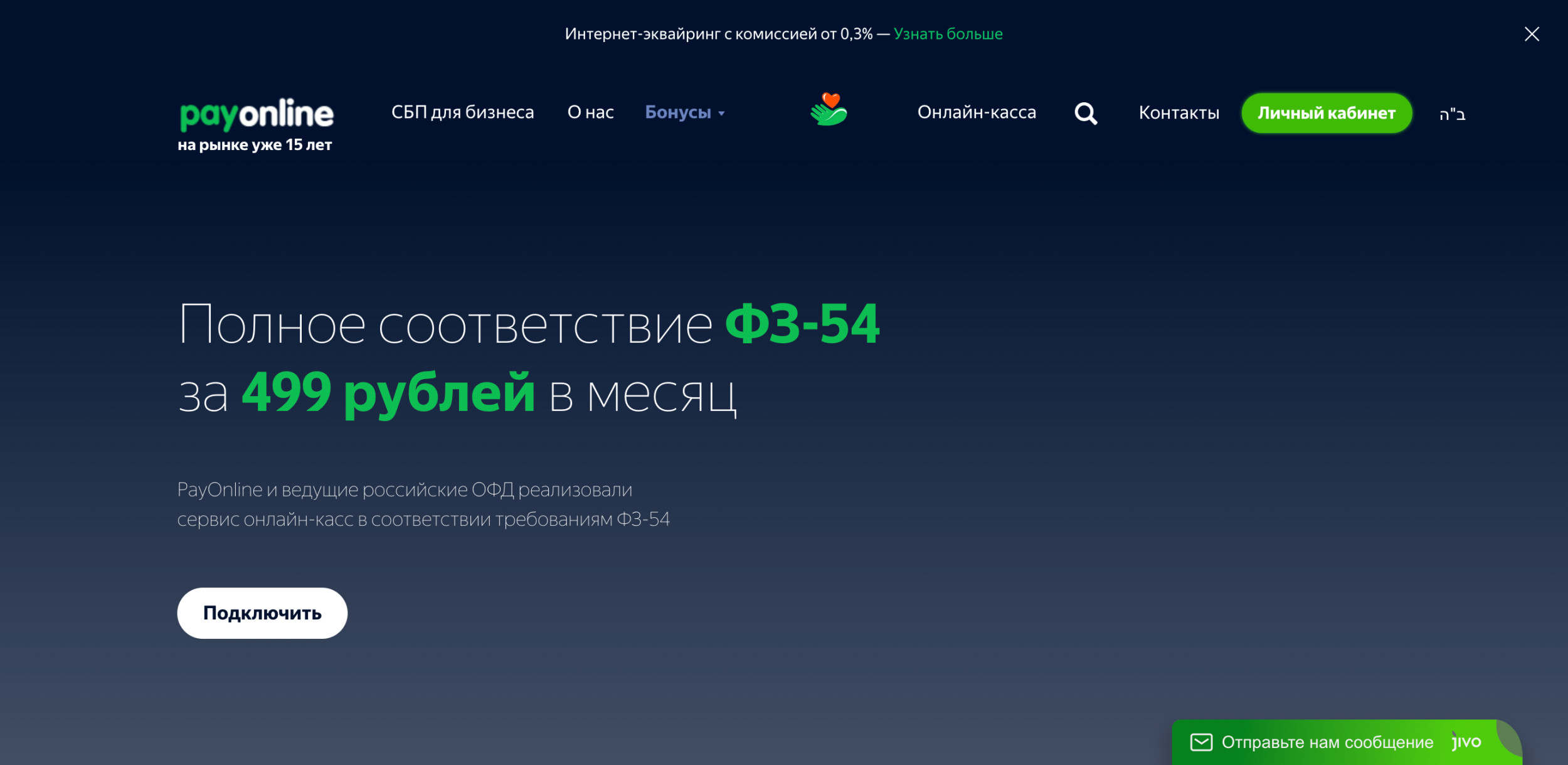Screen dimensions: 1568x765
Task: Click the magnifying glass search icon
Action: (x=1086, y=114)
